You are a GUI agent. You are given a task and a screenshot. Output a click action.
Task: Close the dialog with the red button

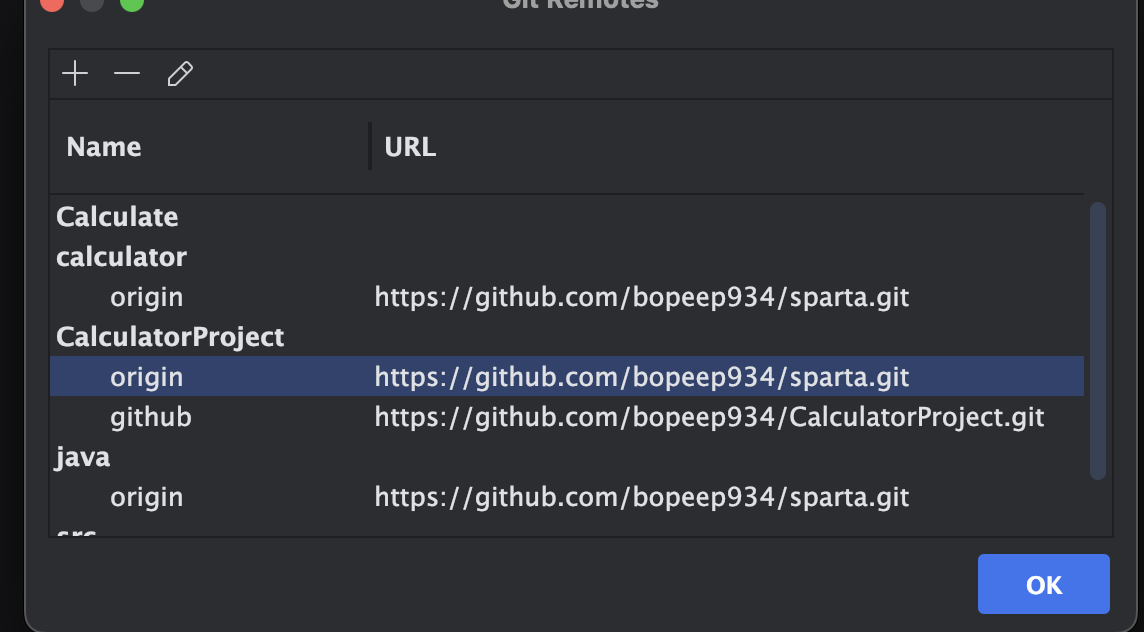(x=52, y=3)
